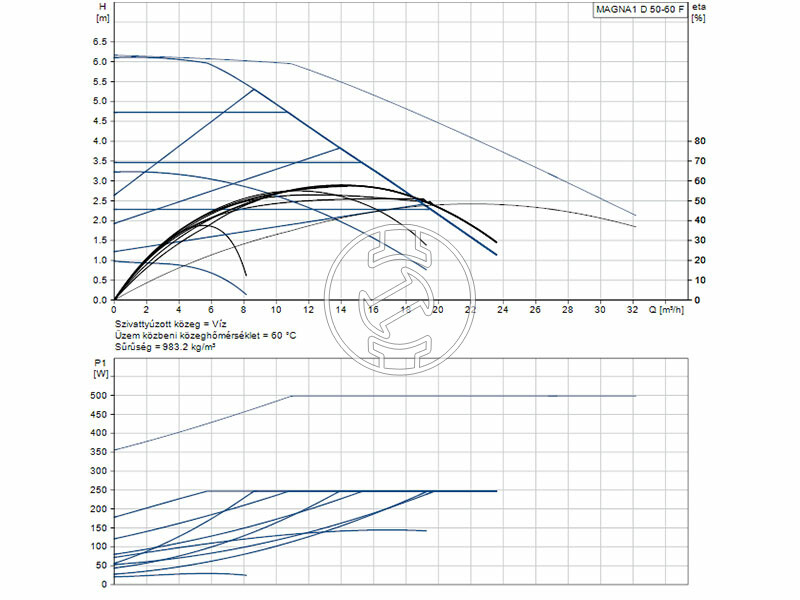Click the 'Üzem közbeni közeghőmérséklet = 60 °C' line
800x600 pixels.
[206, 338]
